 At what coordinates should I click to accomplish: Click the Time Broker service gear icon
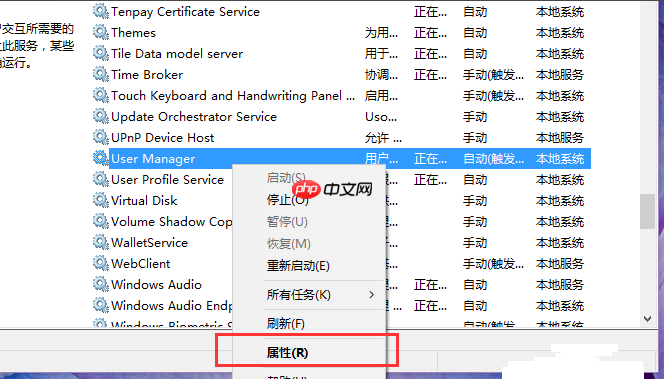(101, 74)
